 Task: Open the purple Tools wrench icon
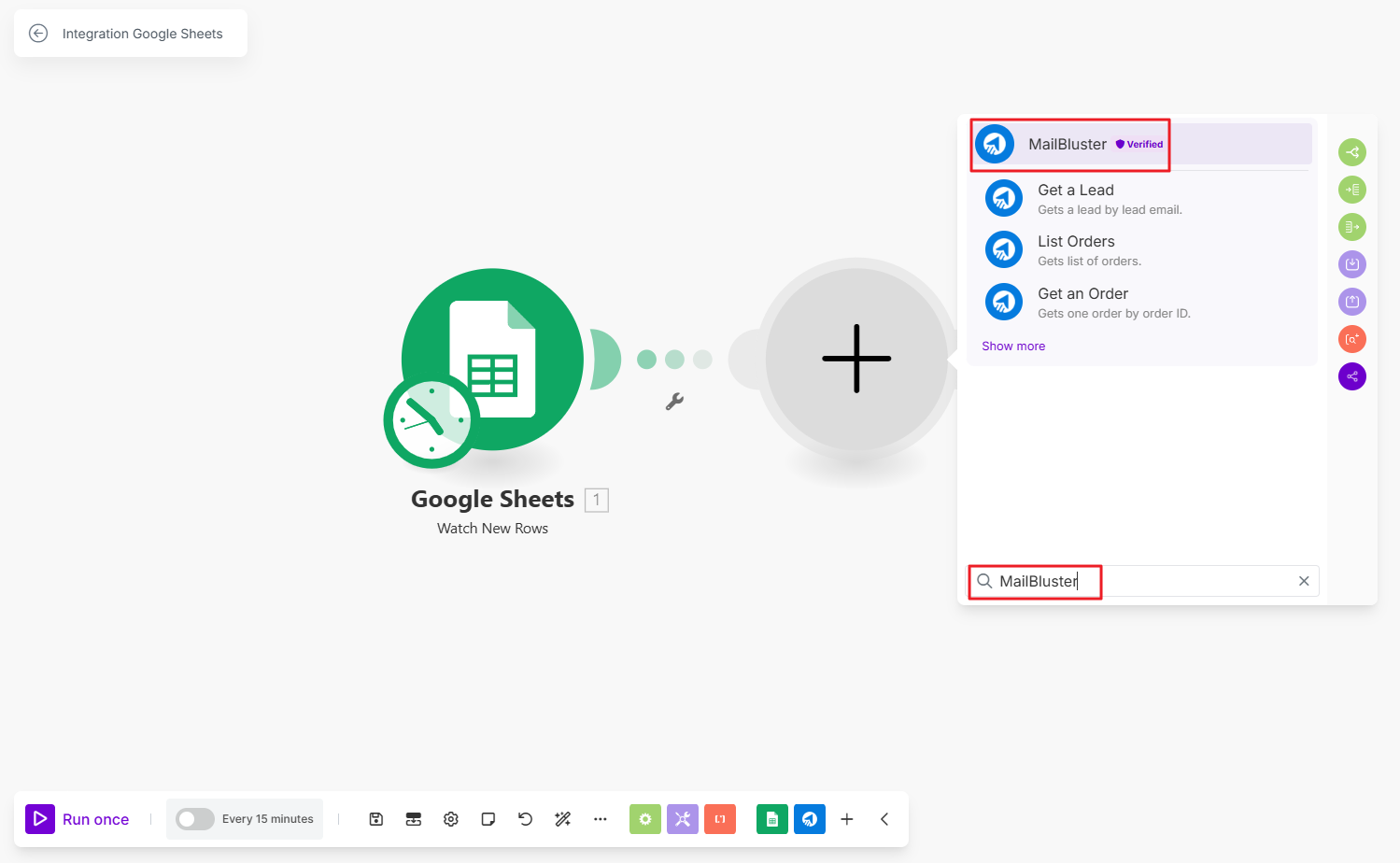683,819
